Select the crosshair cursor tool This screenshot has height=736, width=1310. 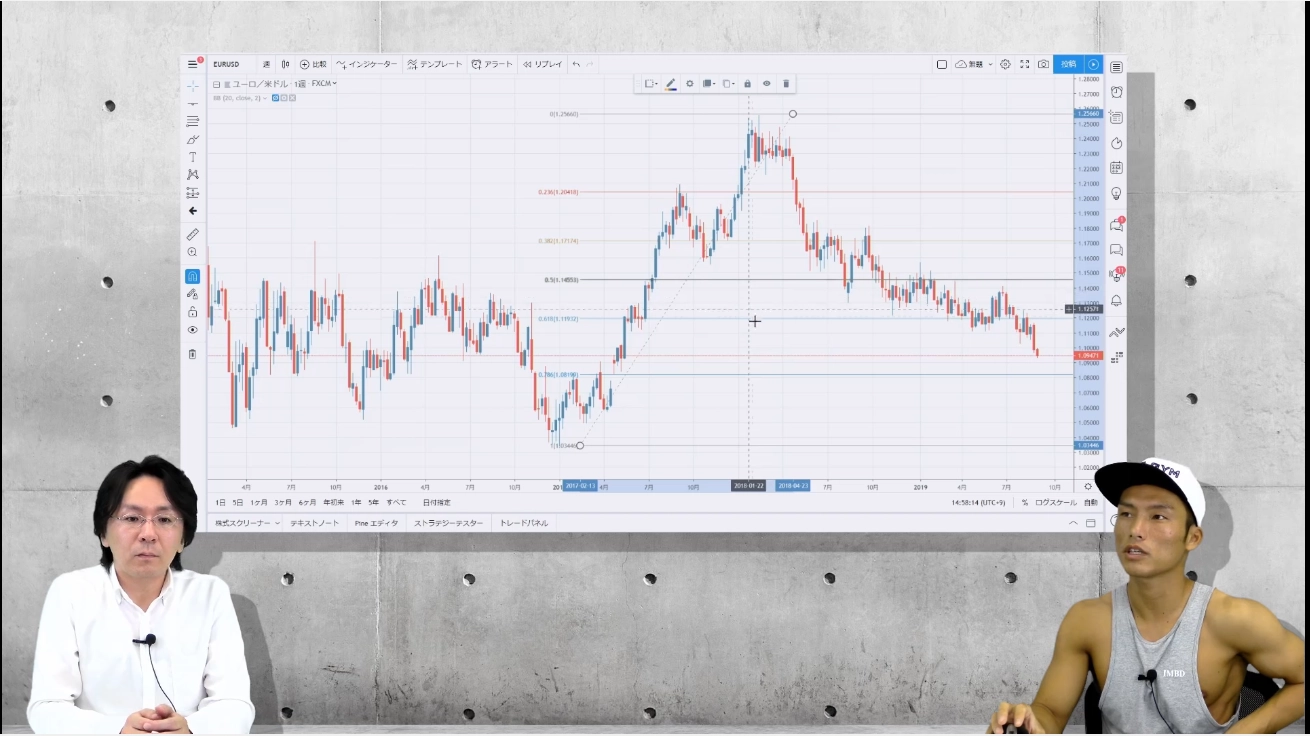193,86
